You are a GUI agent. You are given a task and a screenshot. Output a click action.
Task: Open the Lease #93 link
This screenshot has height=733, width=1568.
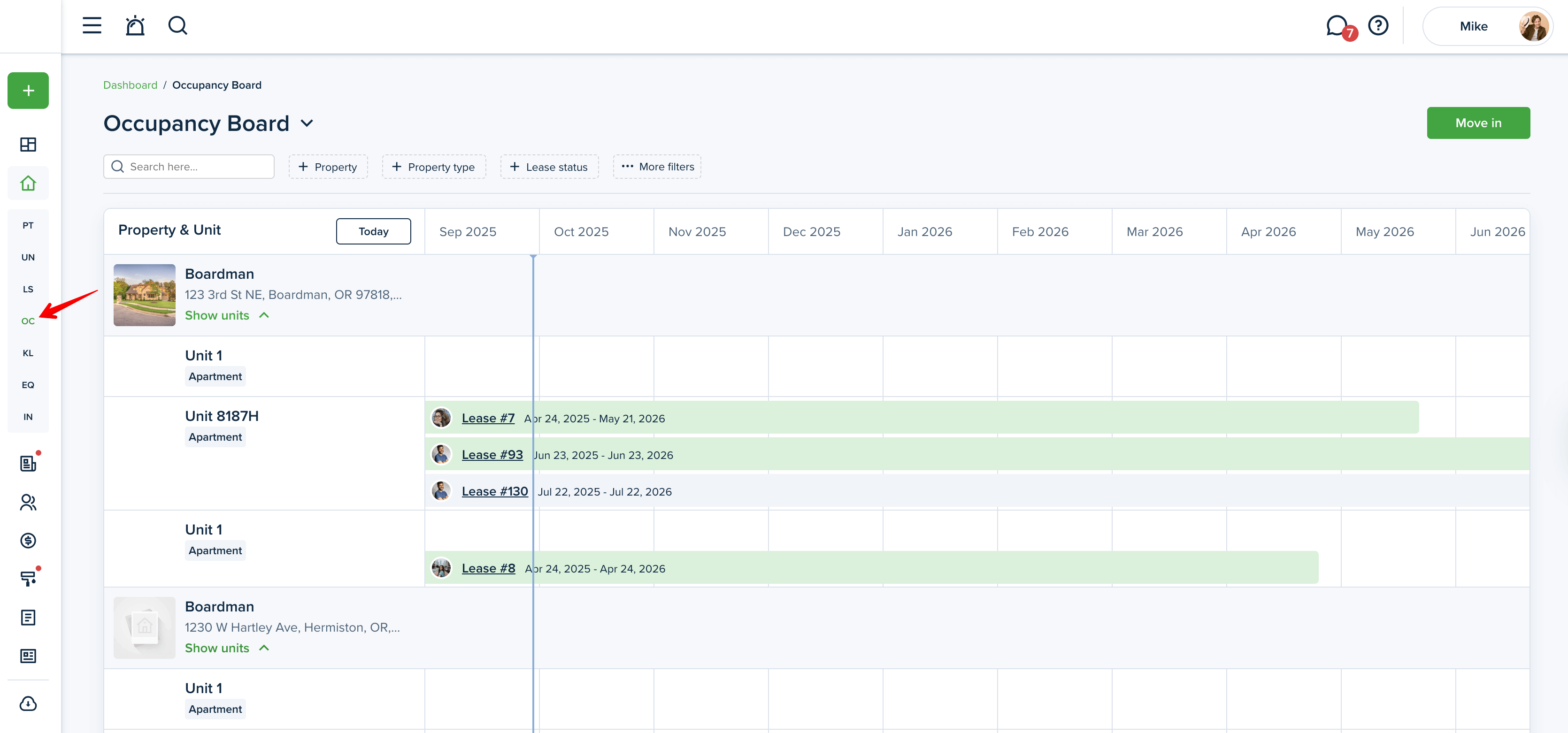492,455
